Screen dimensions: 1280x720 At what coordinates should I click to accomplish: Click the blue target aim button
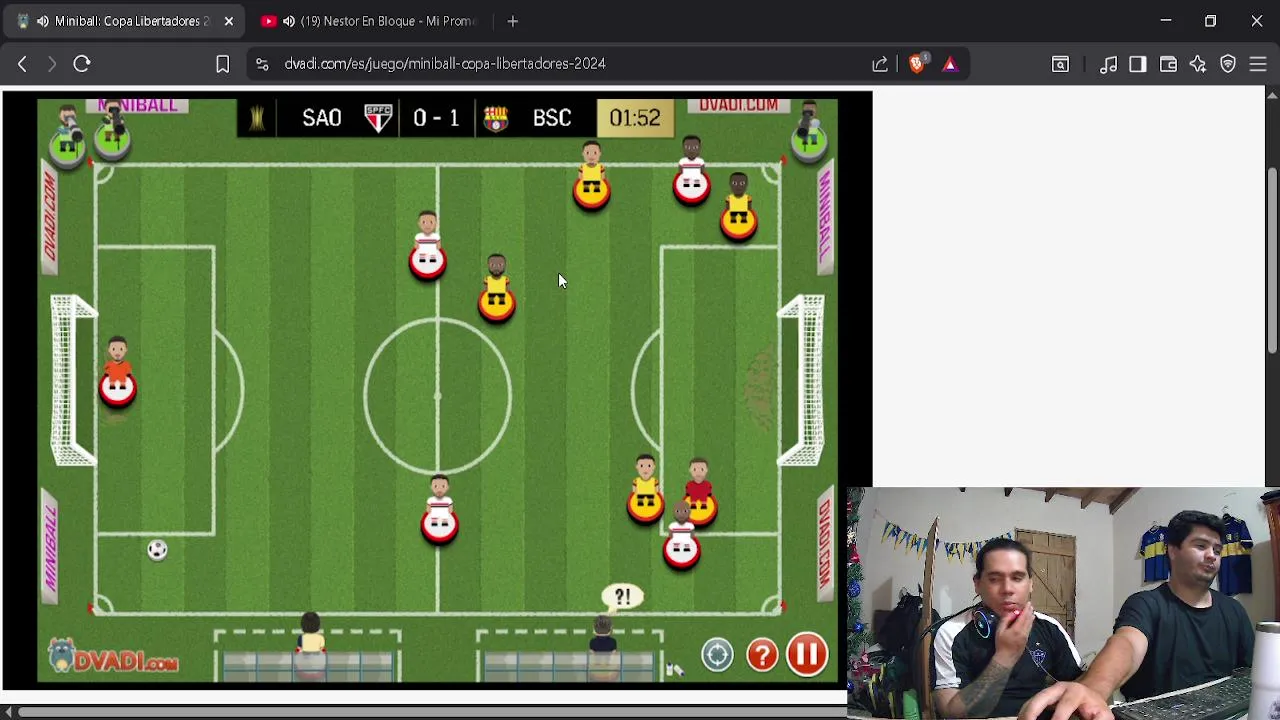(717, 655)
